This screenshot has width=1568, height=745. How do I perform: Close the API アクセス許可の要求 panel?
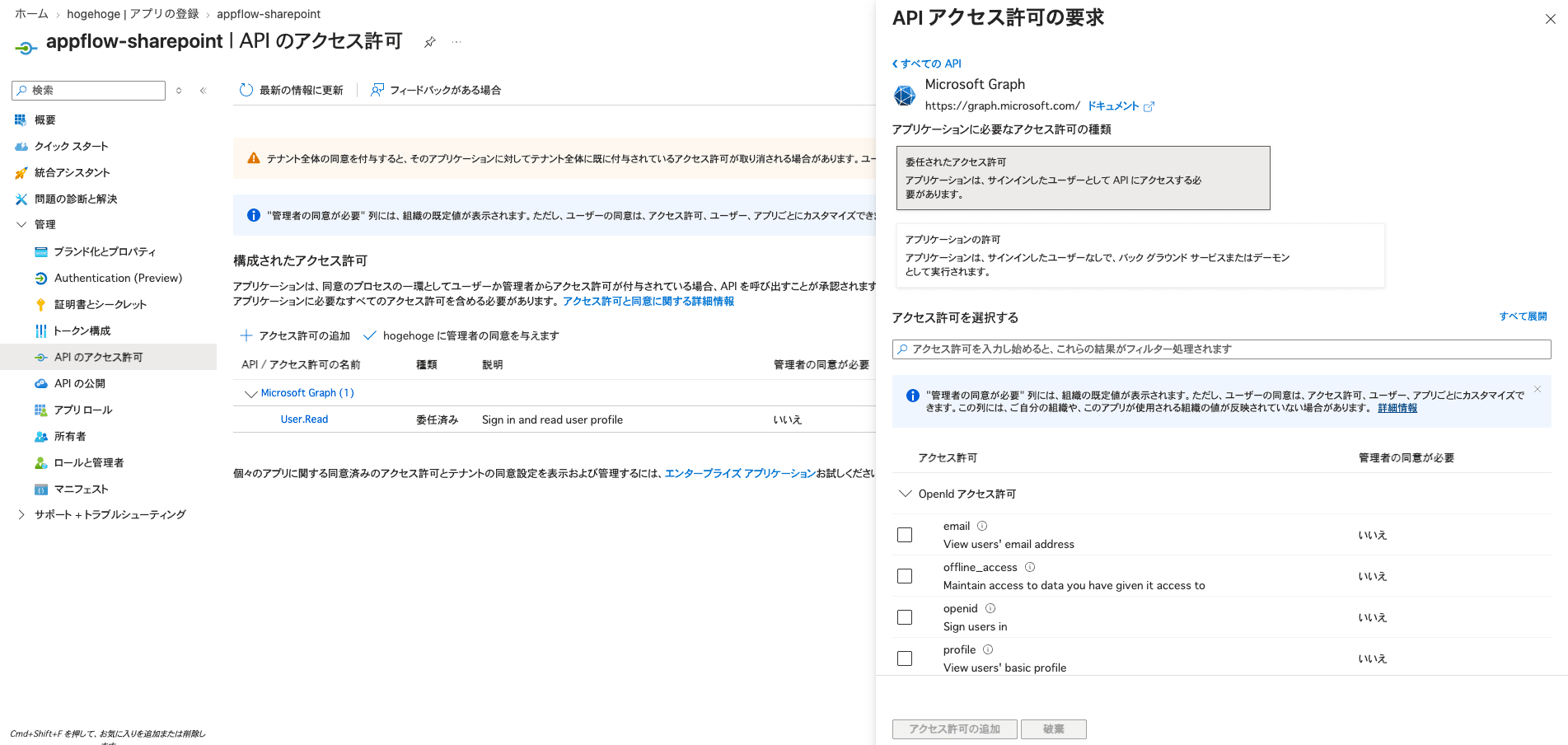pos(1550,19)
